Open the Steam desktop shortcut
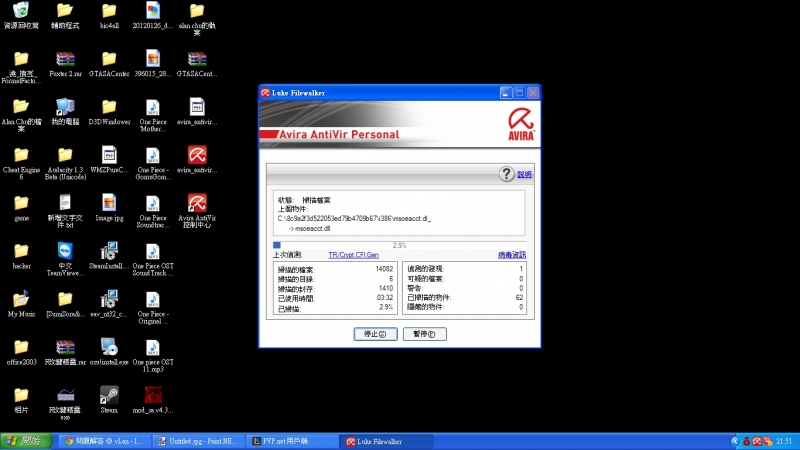Image resolution: width=800 pixels, height=450 pixels. (x=109, y=396)
